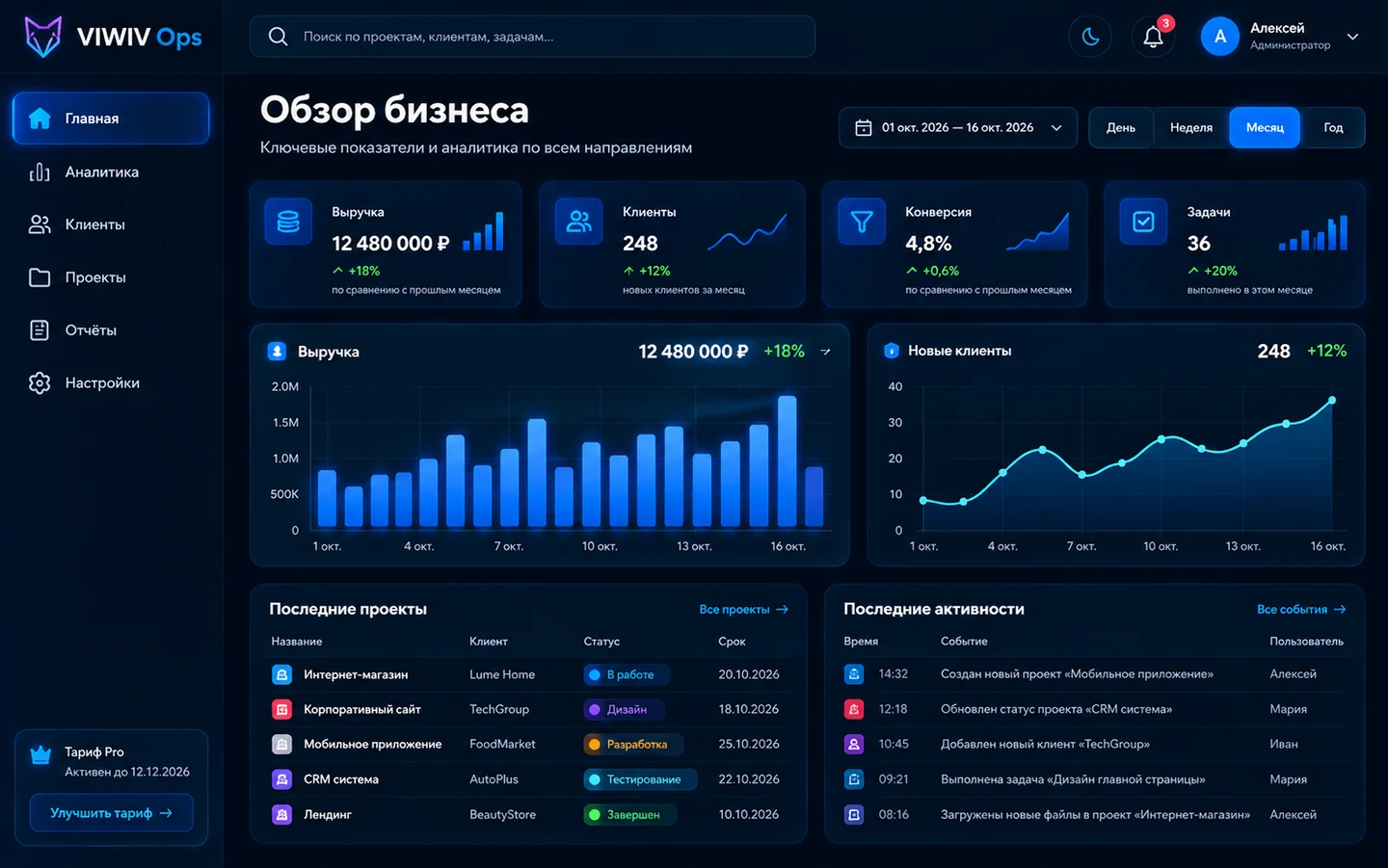Click the people icon on Клиенты card
This screenshot has width=1388, height=868.
pos(579,222)
